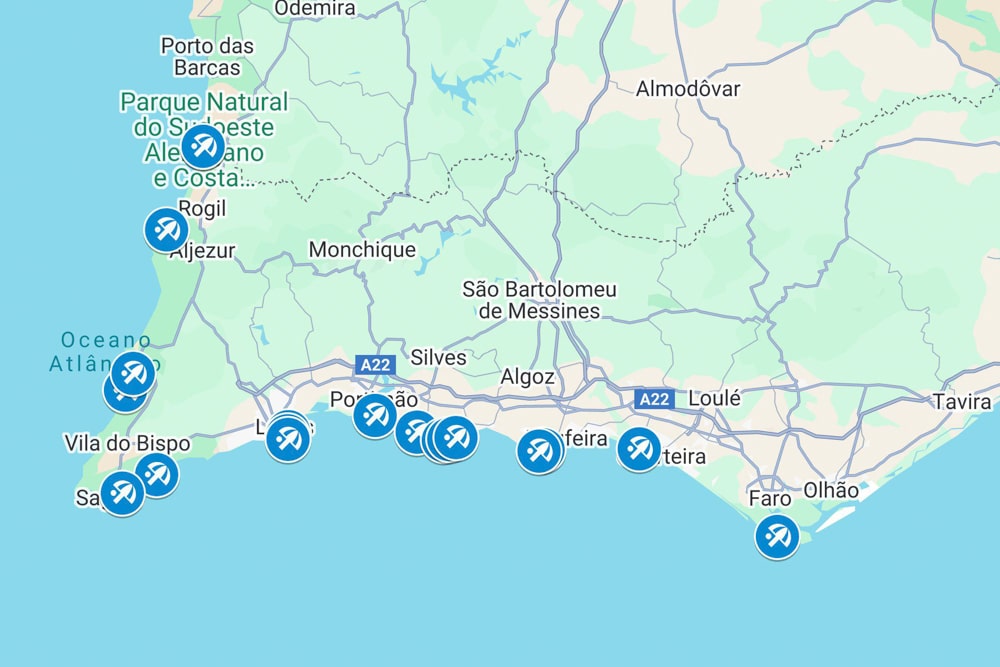Click the Tavira place label
The height and width of the screenshot is (667, 1000).
962,402
